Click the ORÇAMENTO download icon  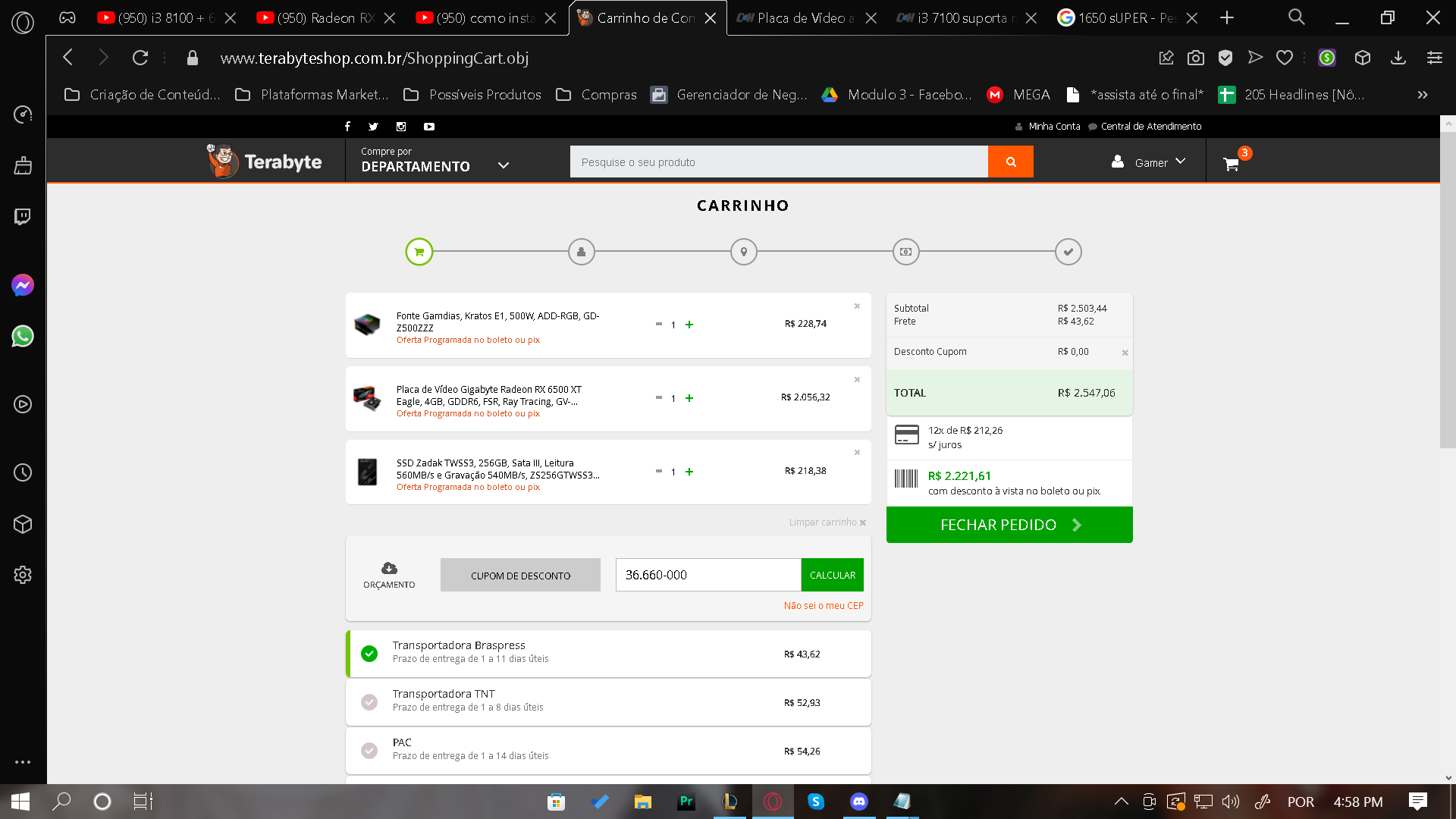(x=389, y=568)
